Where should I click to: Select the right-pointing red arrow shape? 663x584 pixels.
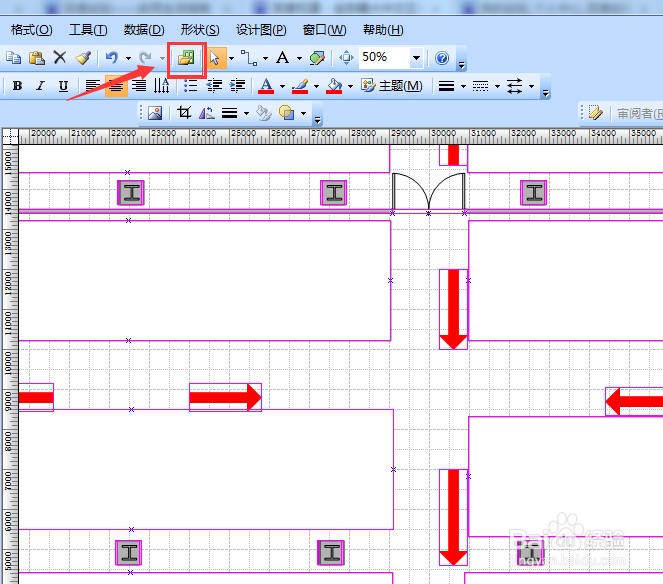pyautogui.click(x=225, y=397)
